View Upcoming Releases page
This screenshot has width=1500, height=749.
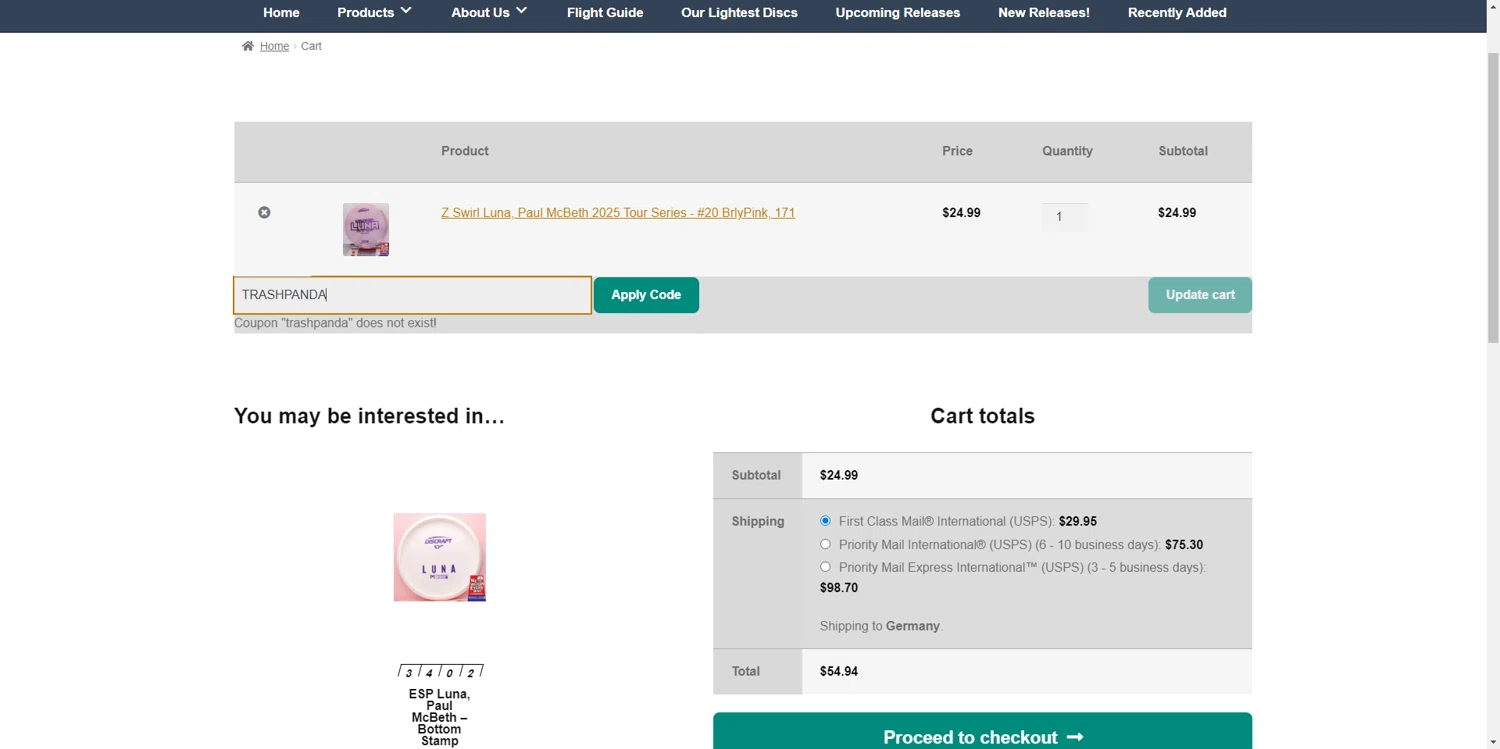898,13
